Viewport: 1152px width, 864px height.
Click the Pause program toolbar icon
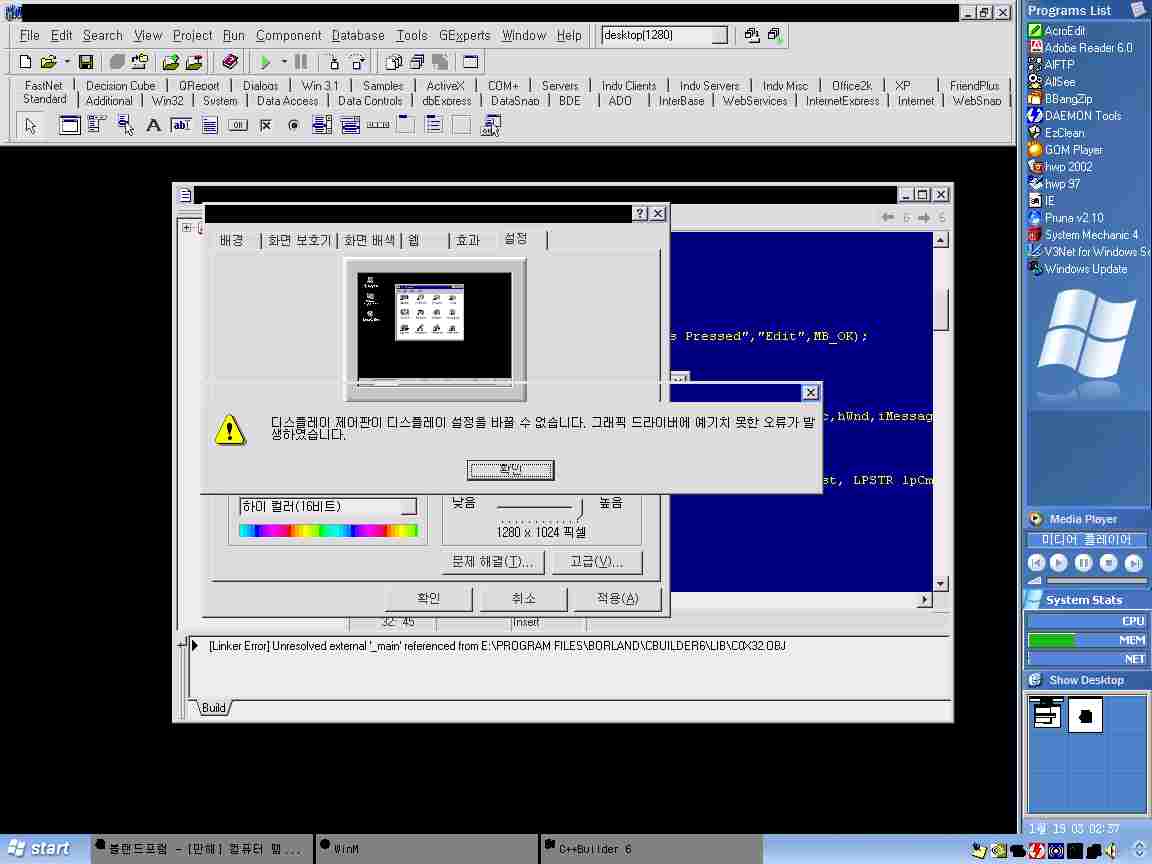[301, 62]
